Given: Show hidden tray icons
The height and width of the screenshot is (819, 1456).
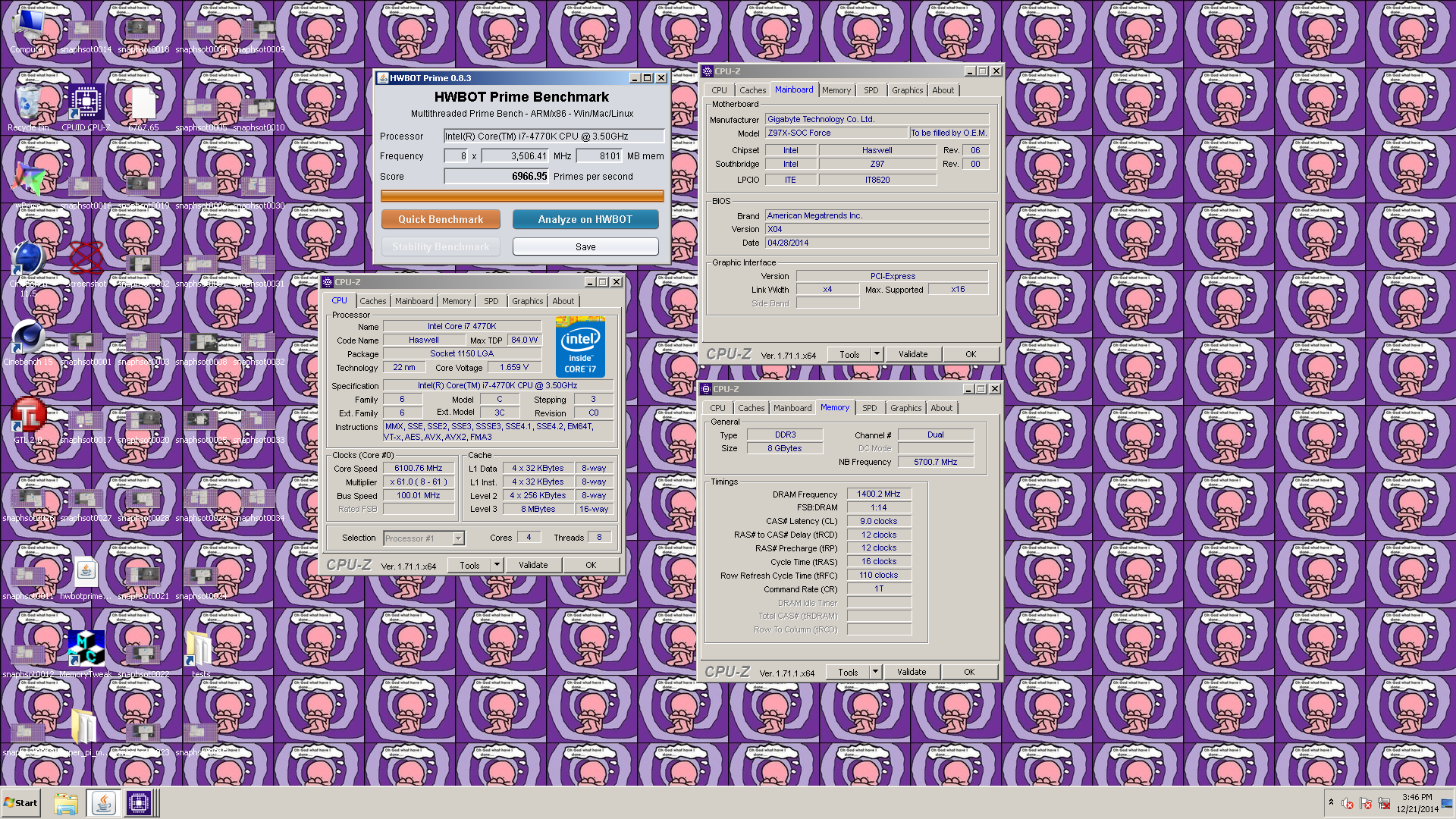Looking at the screenshot, I should click(x=1331, y=803).
